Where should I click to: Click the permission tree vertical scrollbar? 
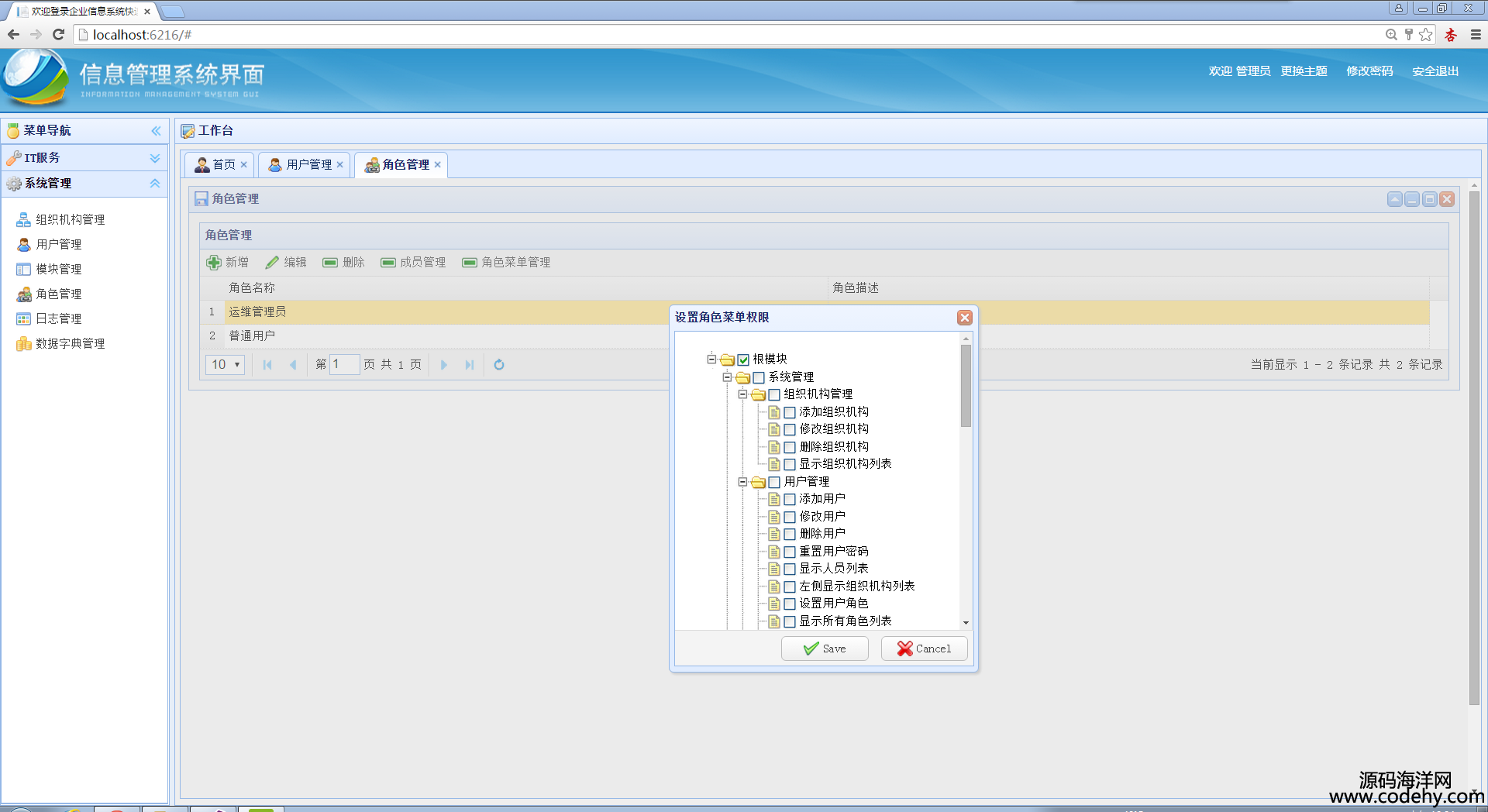pos(966,387)
